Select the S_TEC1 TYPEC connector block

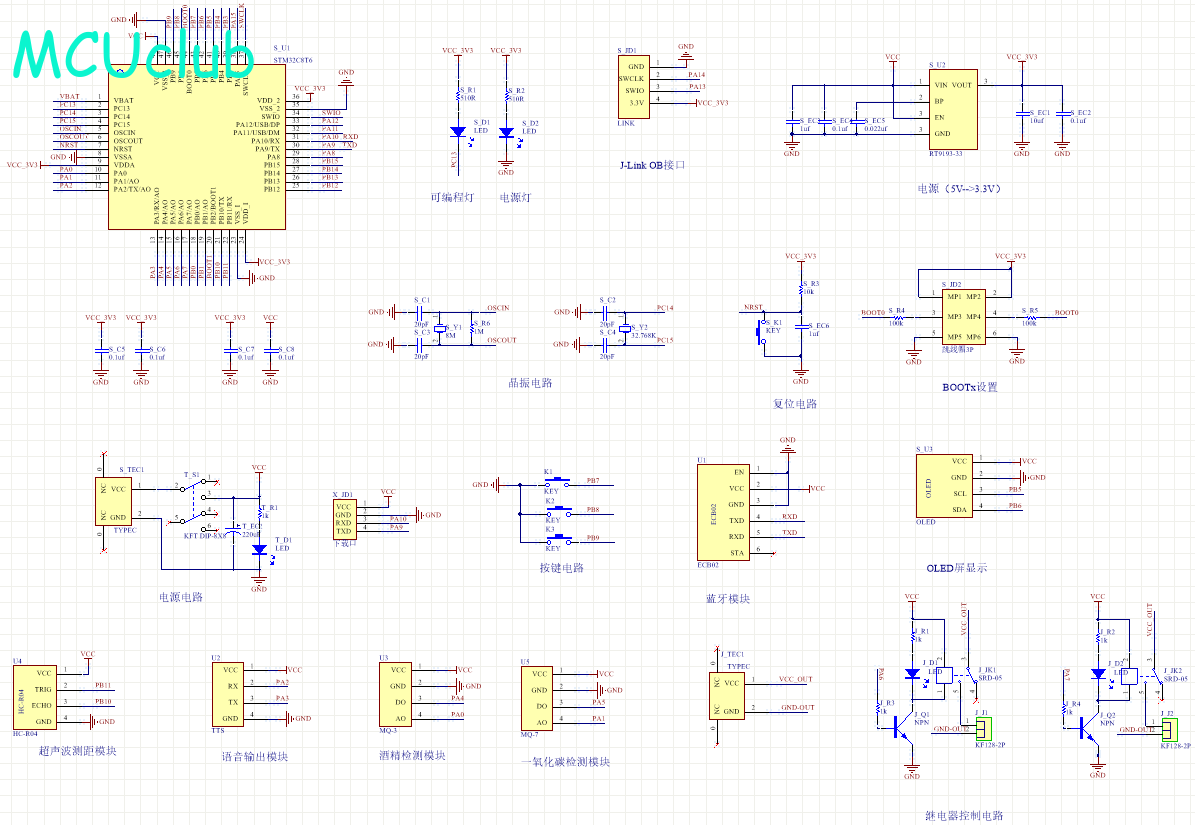point(113,501)
